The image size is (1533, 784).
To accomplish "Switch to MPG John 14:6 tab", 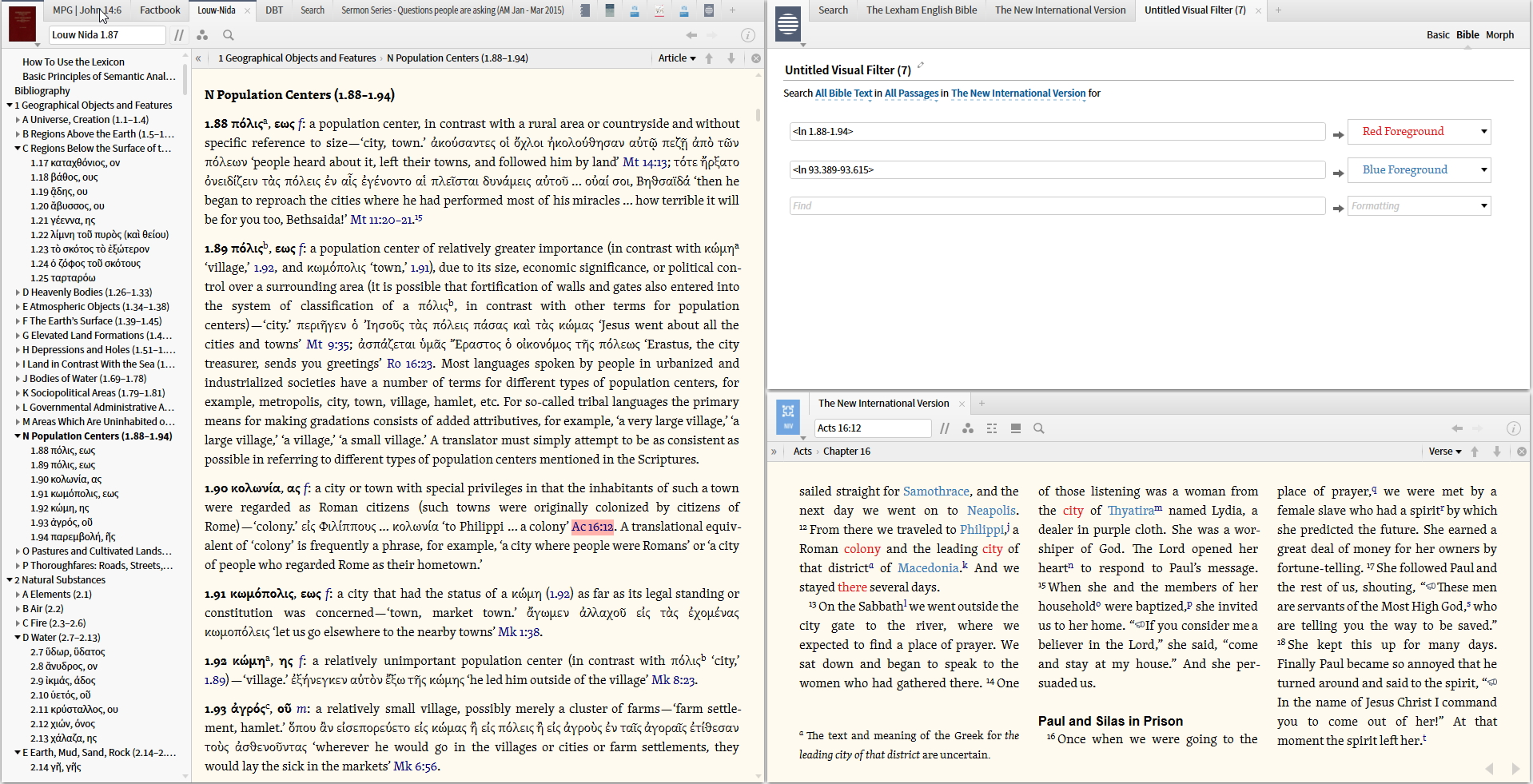I will (x=87, y=10).
